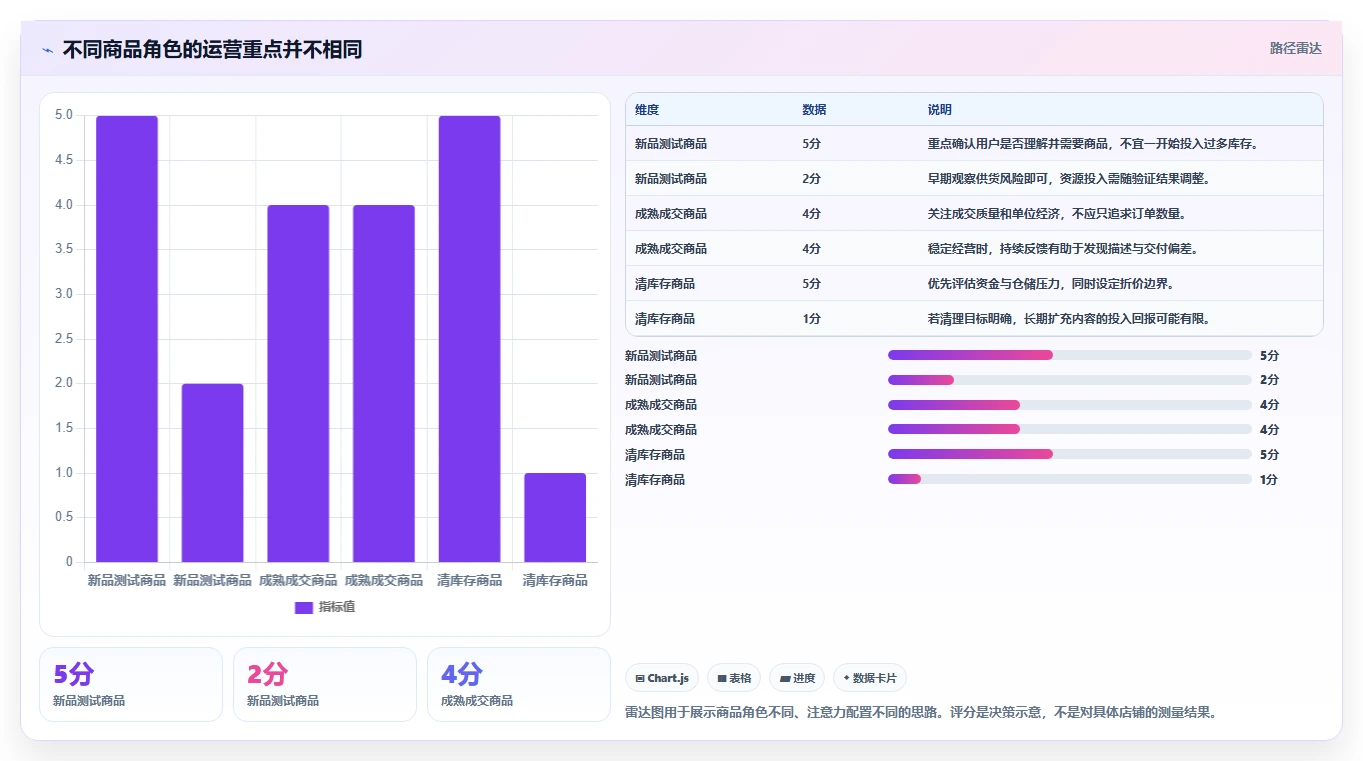Click the 新品测试商品 progress bar showing 2分
Image resolution: width=1363 pixels, height=761 pixels.
point(1070,380)
